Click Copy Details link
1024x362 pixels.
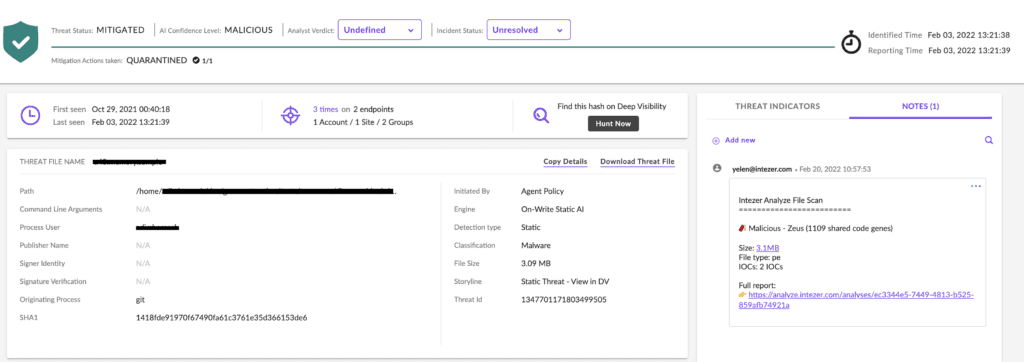tap(565, 162)
